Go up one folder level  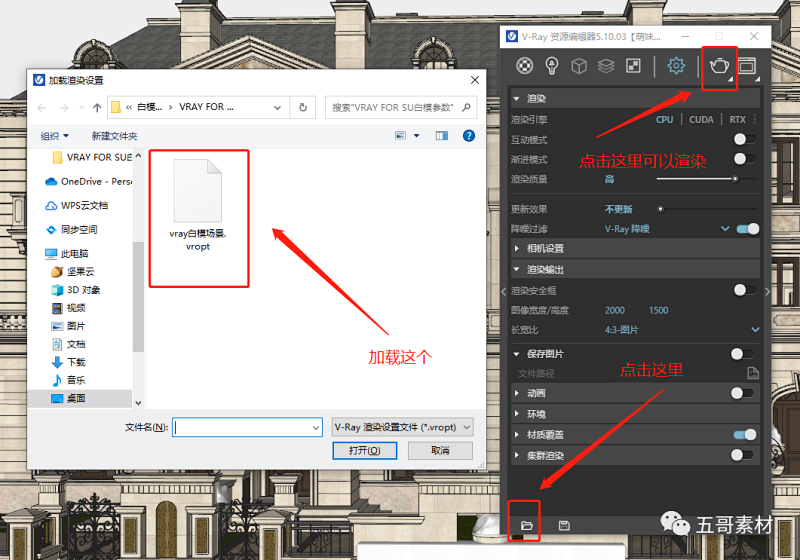tap(97, 108)
